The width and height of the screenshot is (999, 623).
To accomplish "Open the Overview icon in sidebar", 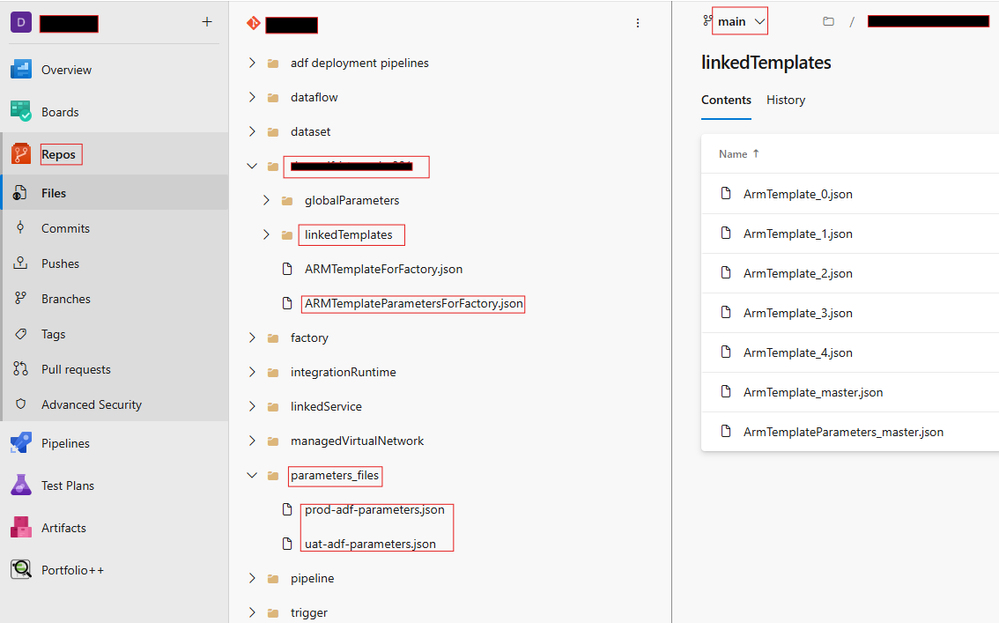I will coord(21,69).
